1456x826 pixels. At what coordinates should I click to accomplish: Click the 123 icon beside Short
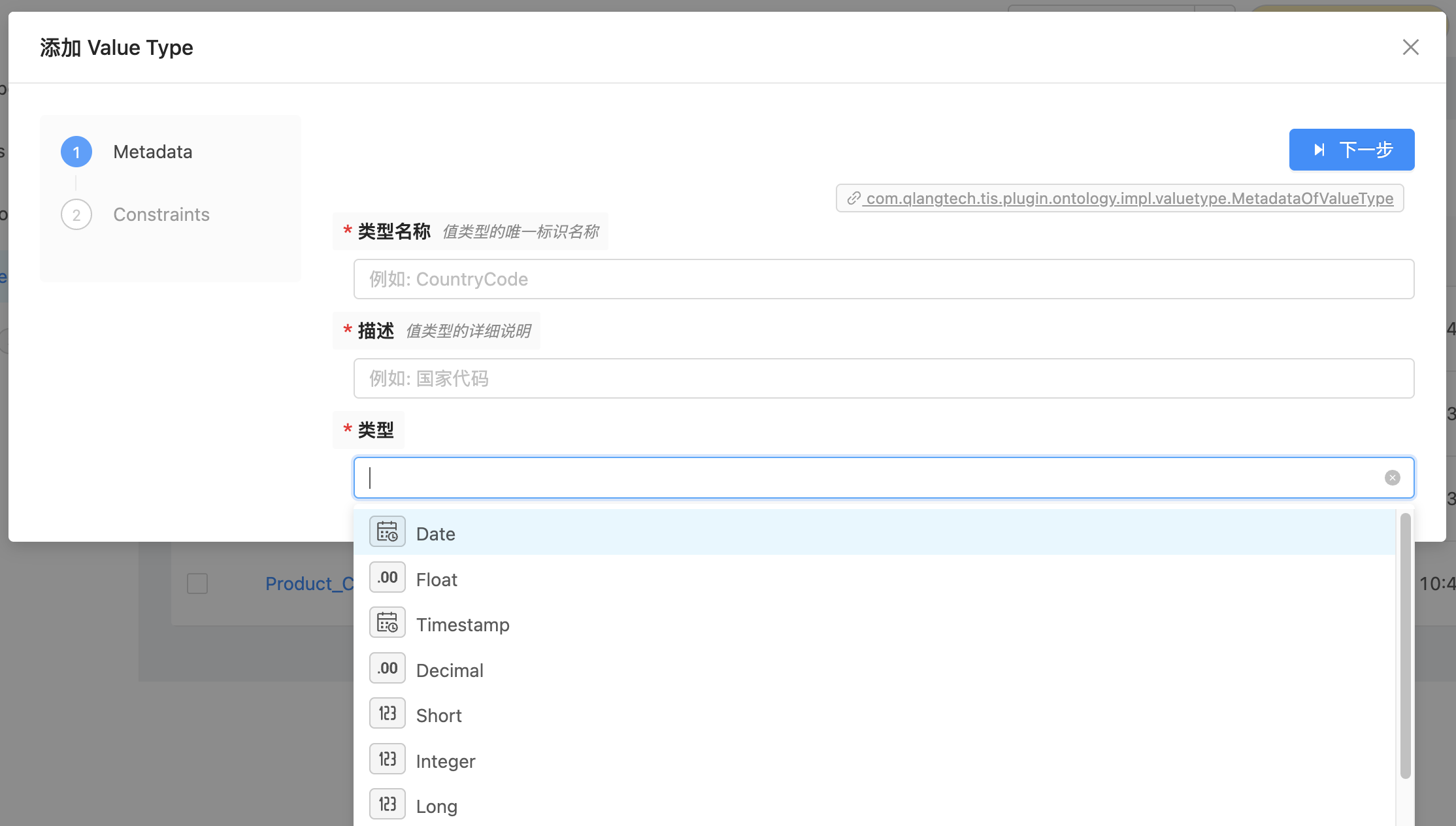[388, 714]
